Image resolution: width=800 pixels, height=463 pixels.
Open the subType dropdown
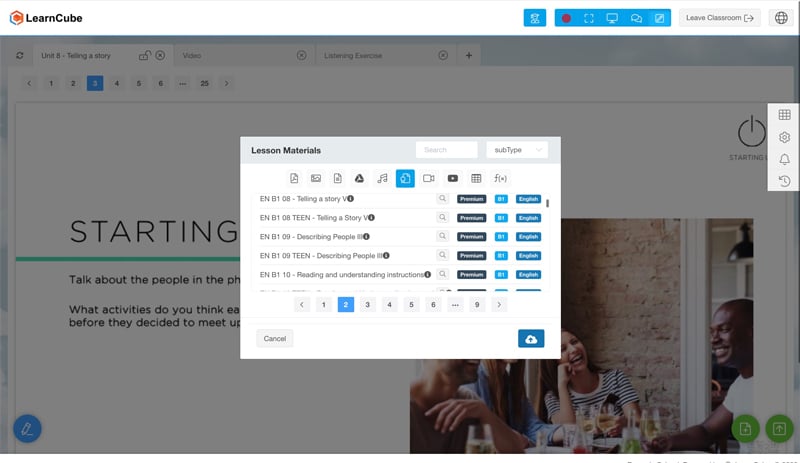(x=517, y=150)
